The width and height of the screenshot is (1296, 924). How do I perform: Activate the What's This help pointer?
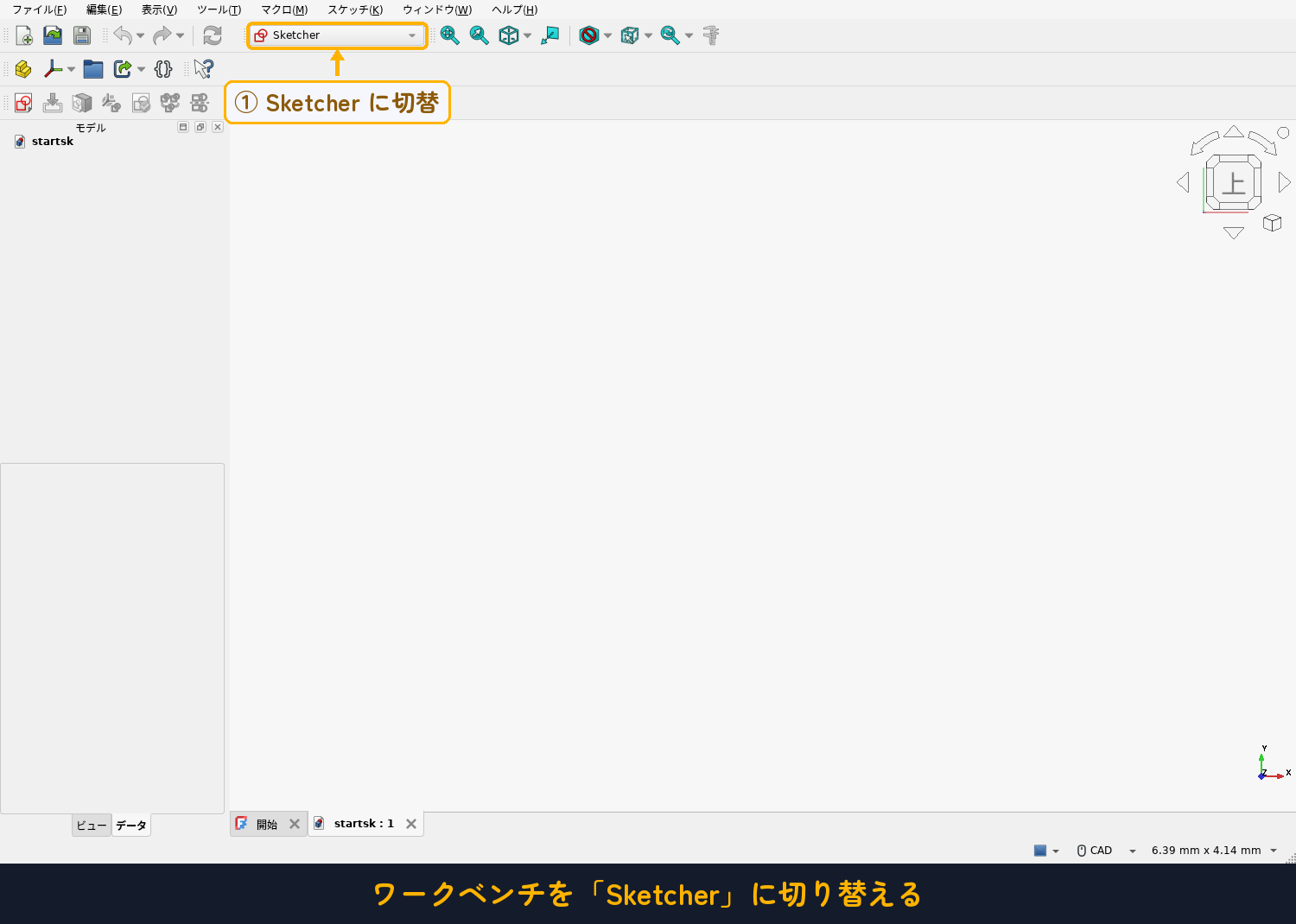tap(204, 69)
